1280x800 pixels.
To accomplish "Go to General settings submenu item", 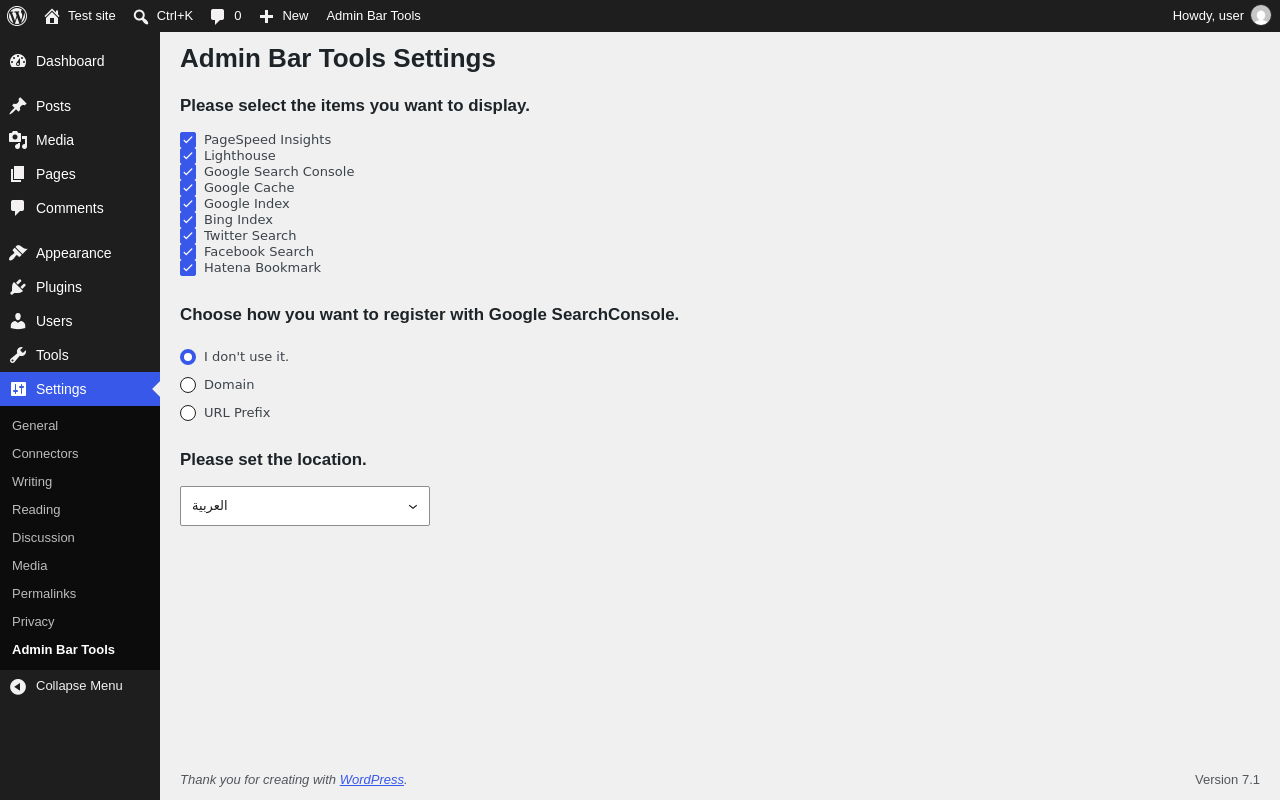I will (35, 425).
